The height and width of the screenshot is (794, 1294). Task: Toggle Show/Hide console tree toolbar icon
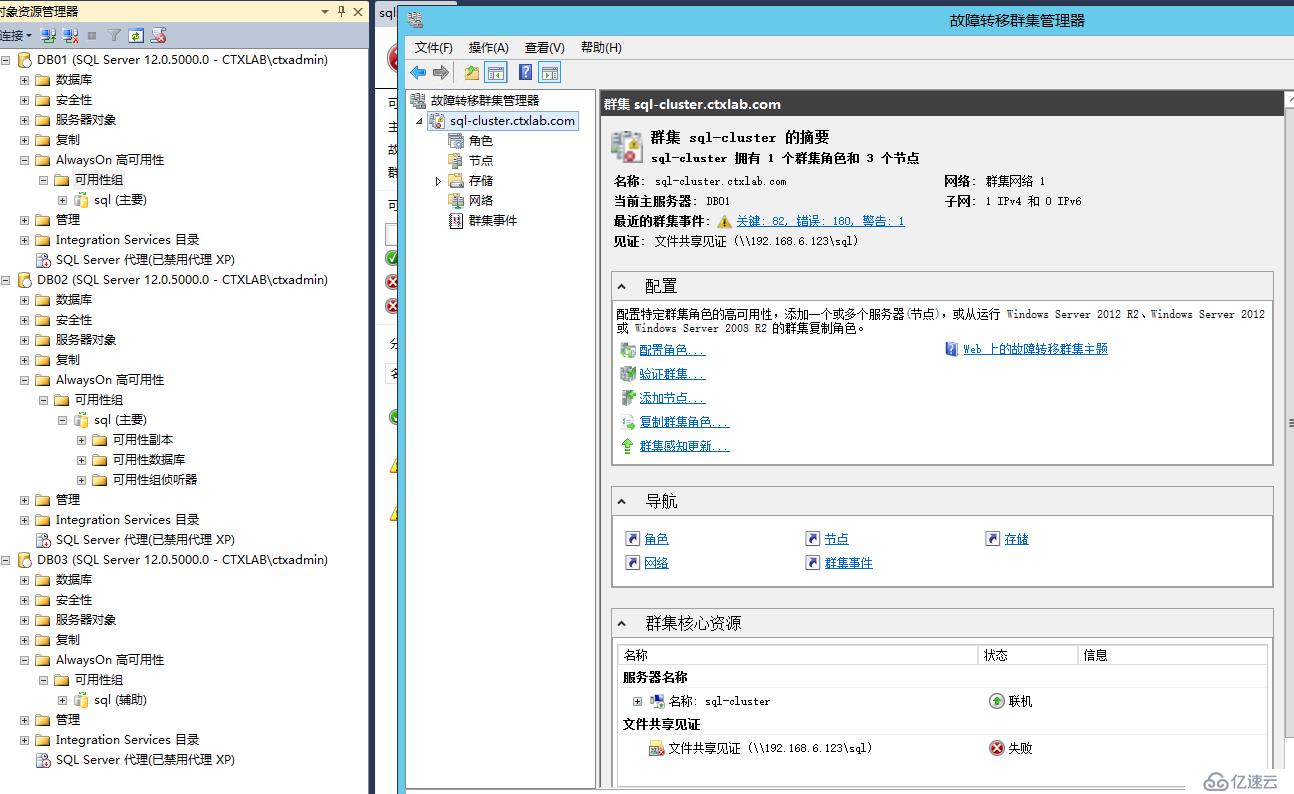click(496, 72)
